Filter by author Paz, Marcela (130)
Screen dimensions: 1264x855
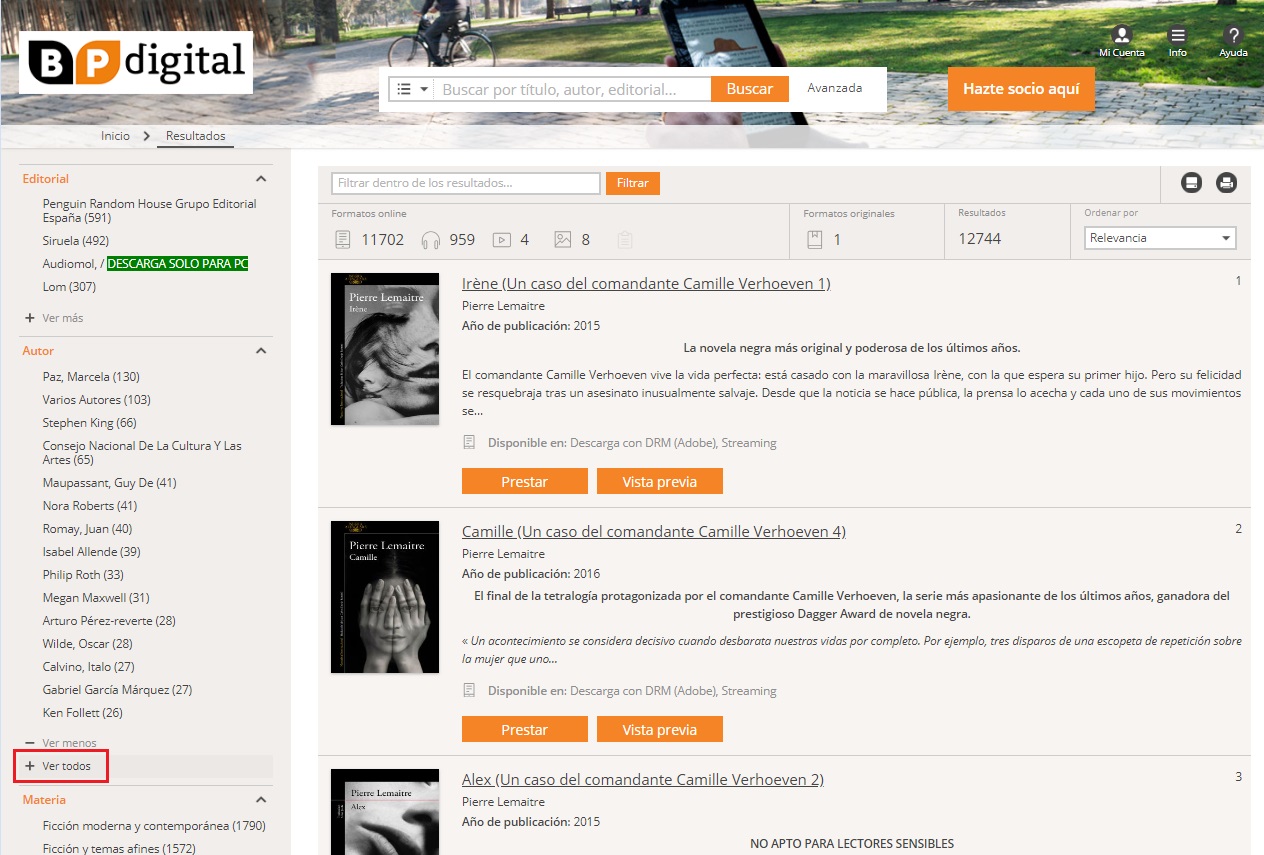point(91,377)
